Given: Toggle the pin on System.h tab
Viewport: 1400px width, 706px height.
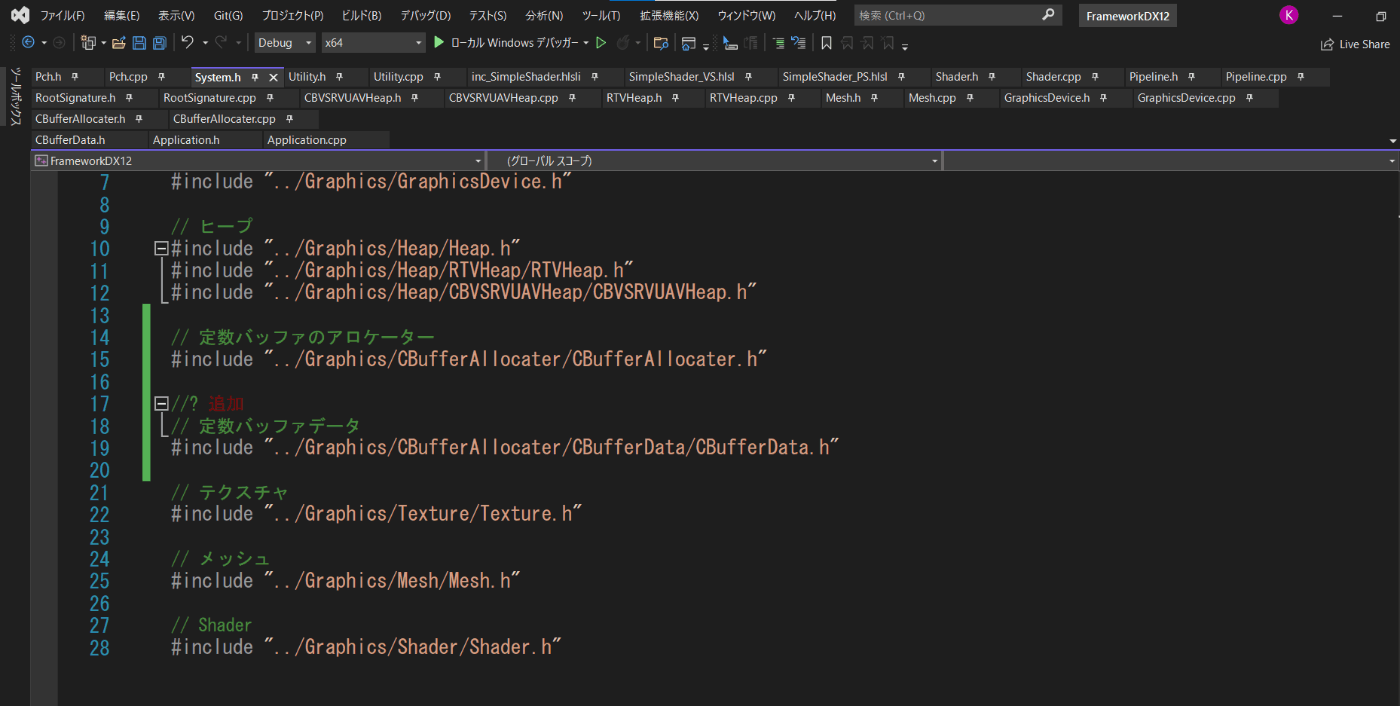Looking at the screenshot, I should pos(255,77).
